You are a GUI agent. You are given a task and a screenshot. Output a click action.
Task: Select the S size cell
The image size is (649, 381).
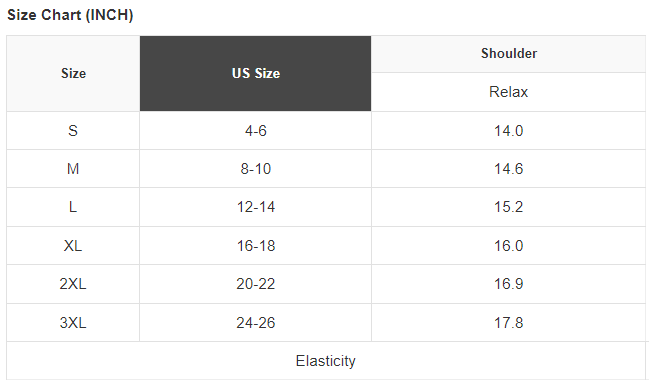[x=73, y=131]
